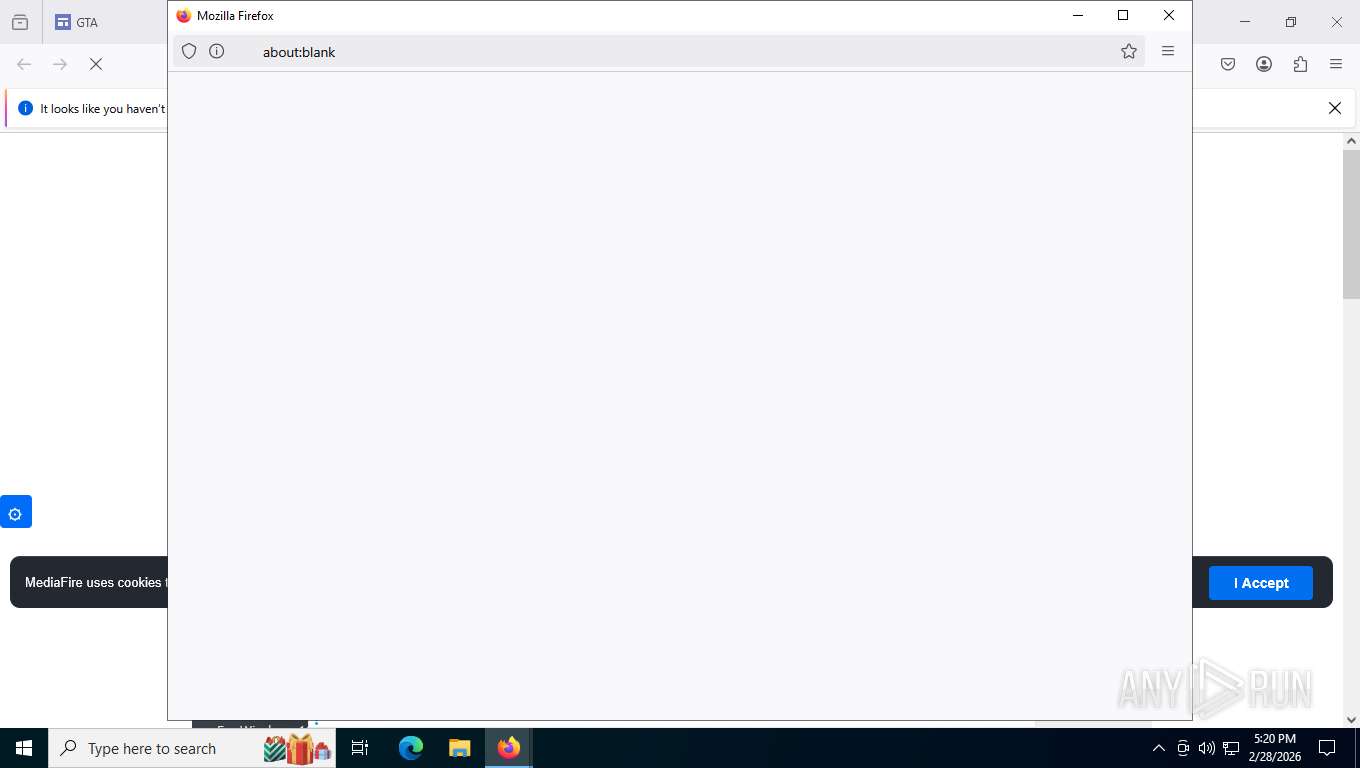This screenshot has height=768, width=1360.
Task: Open Firefox View in the background window
Action: click(x=20, y=22)
